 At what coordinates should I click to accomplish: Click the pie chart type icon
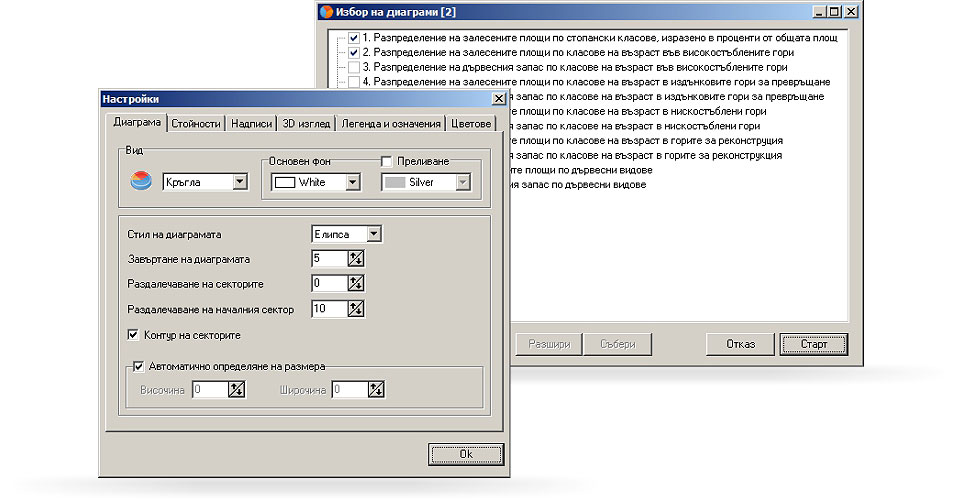point(141,181)
